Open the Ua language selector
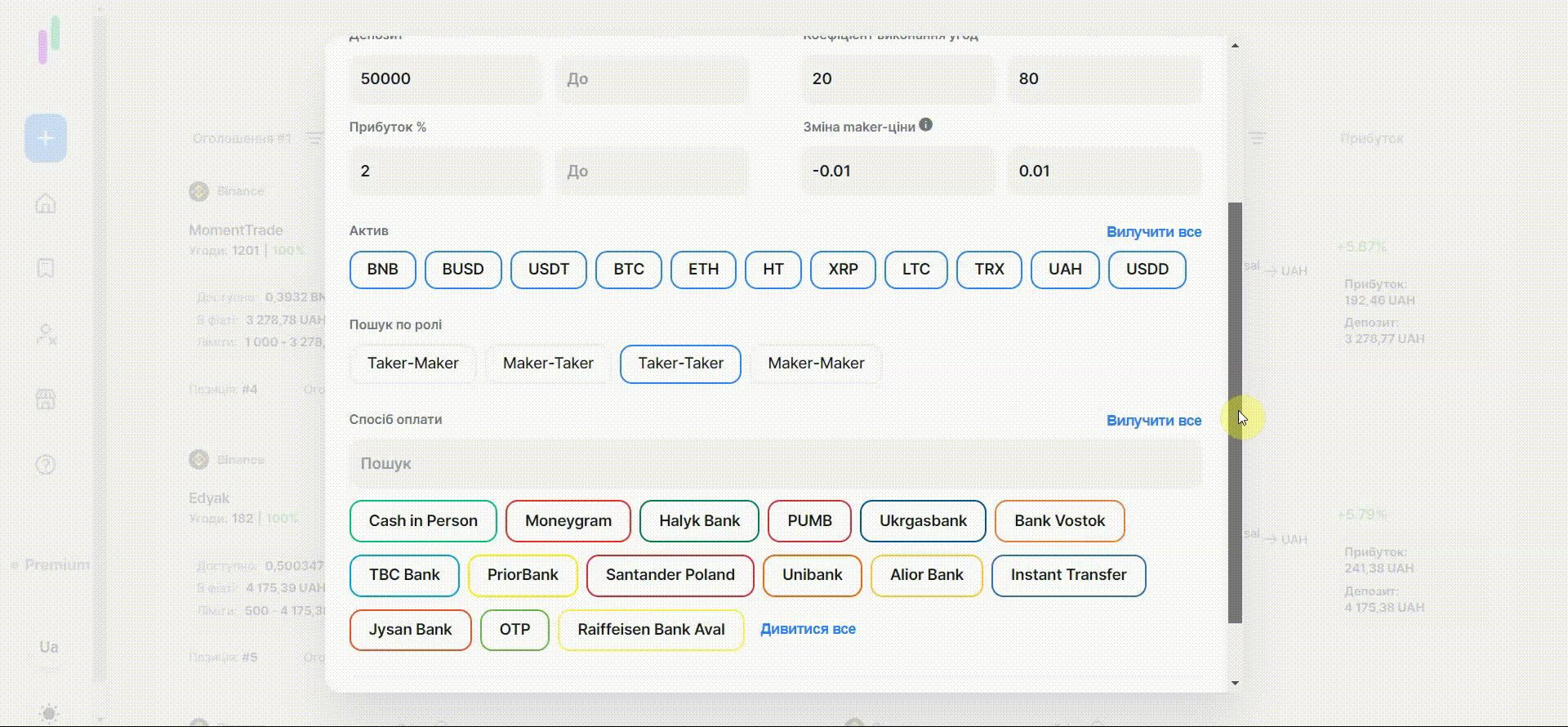 point(49,647)
